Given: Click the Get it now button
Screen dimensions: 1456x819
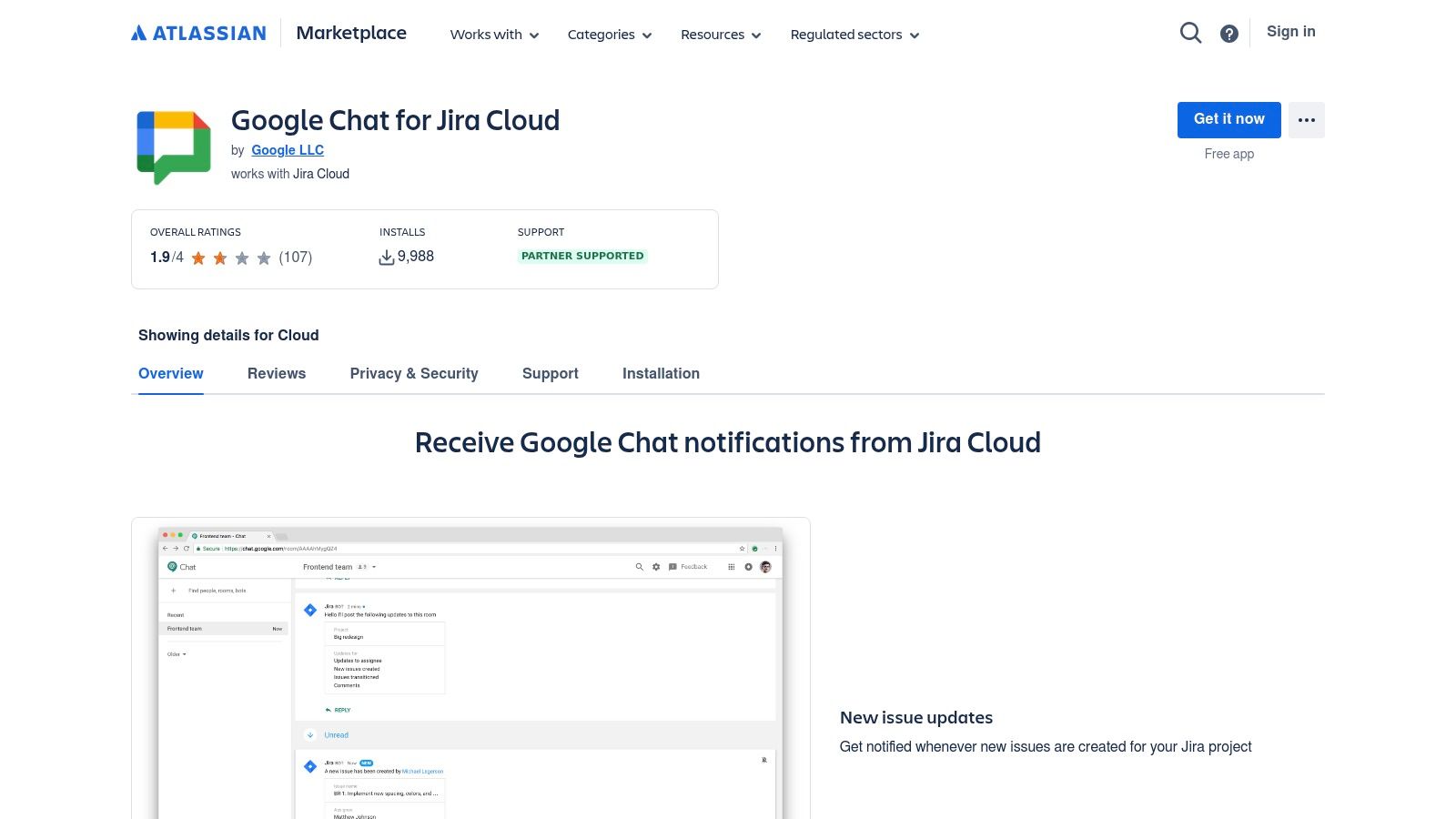Looking at the screenshot, I should (1228, 119).
